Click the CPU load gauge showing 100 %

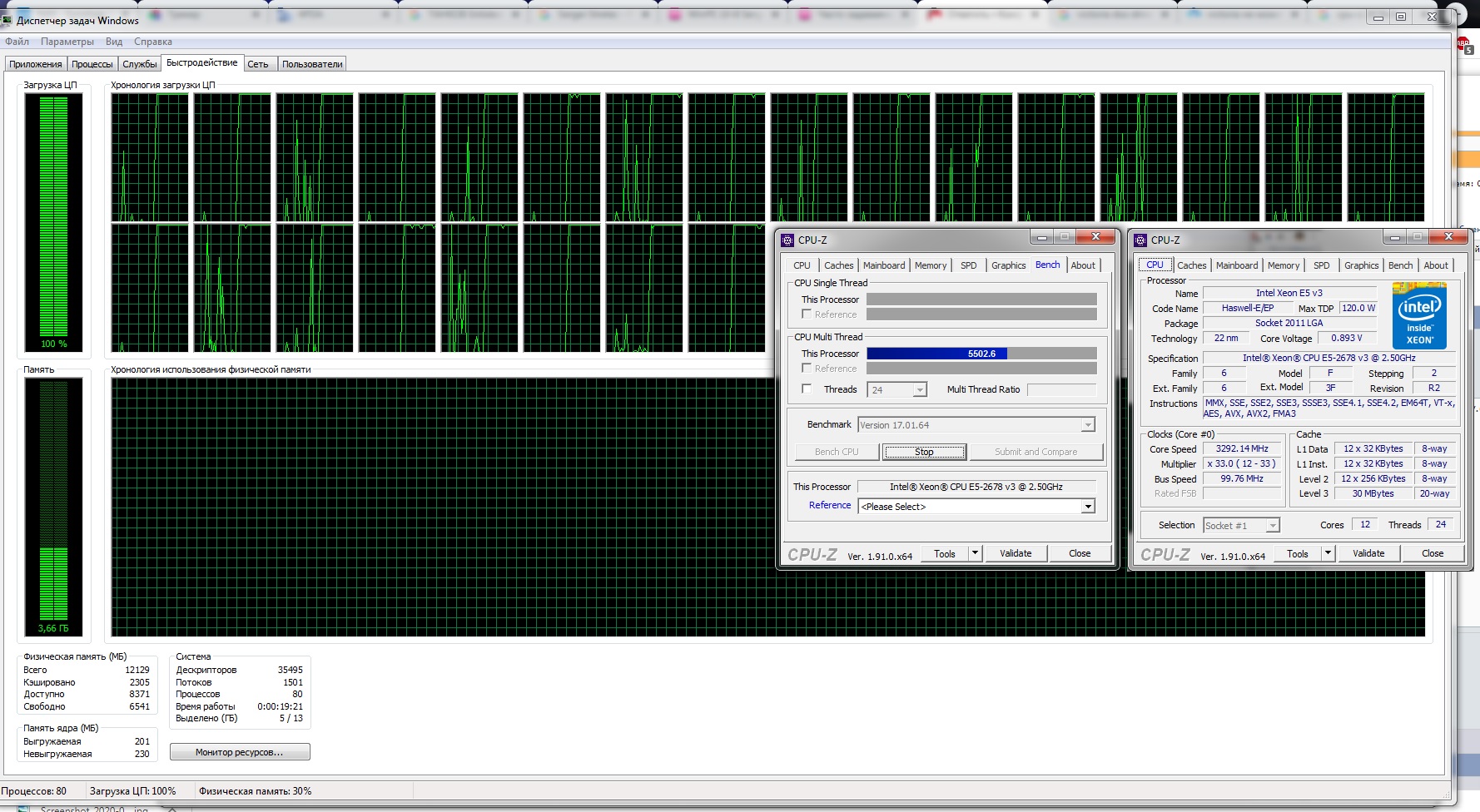(x=54, y=221)
